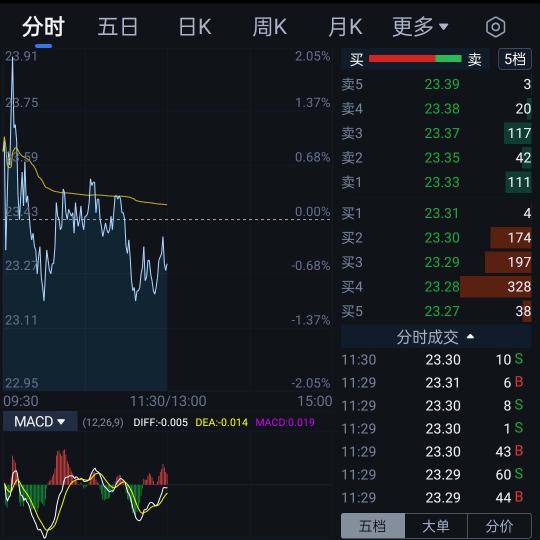Click 卖5 row at 23.39
Screen dimensions: 540x540
point(436,84)
